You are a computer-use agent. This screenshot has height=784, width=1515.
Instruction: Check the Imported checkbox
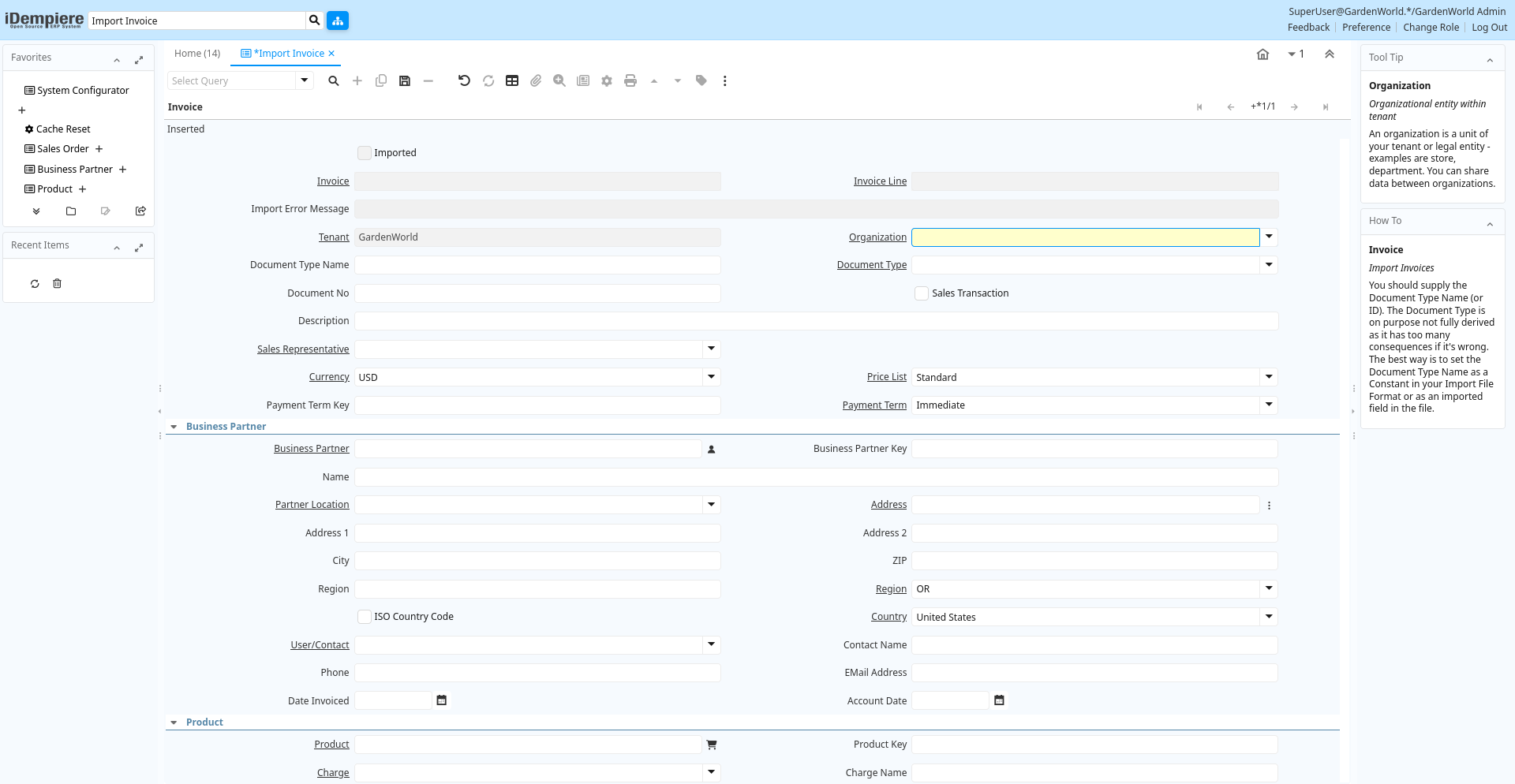pyautogui.click(x=365, y=153)
